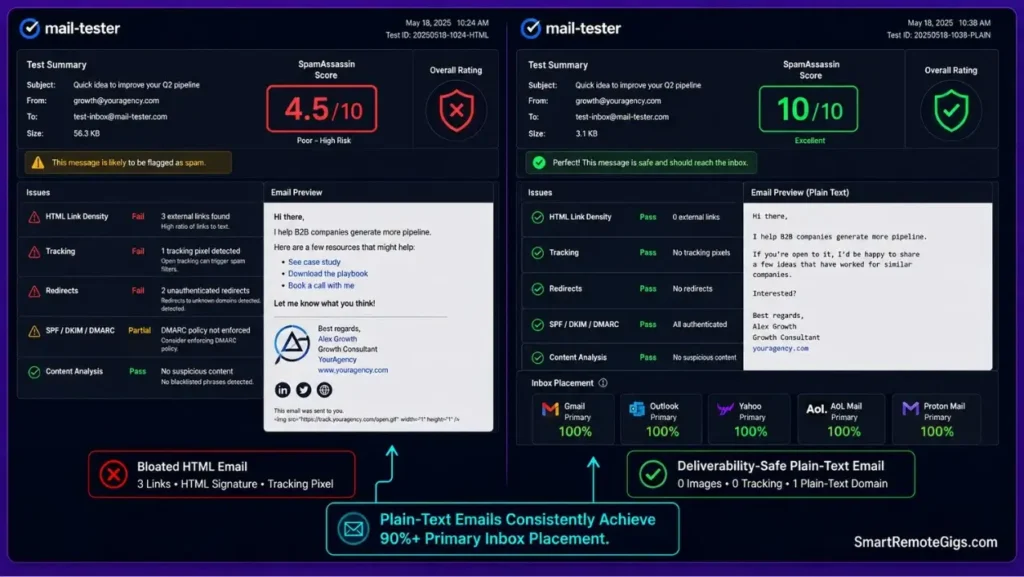
Task: Click '3 external links found' text
Action: tap(195, 216)
